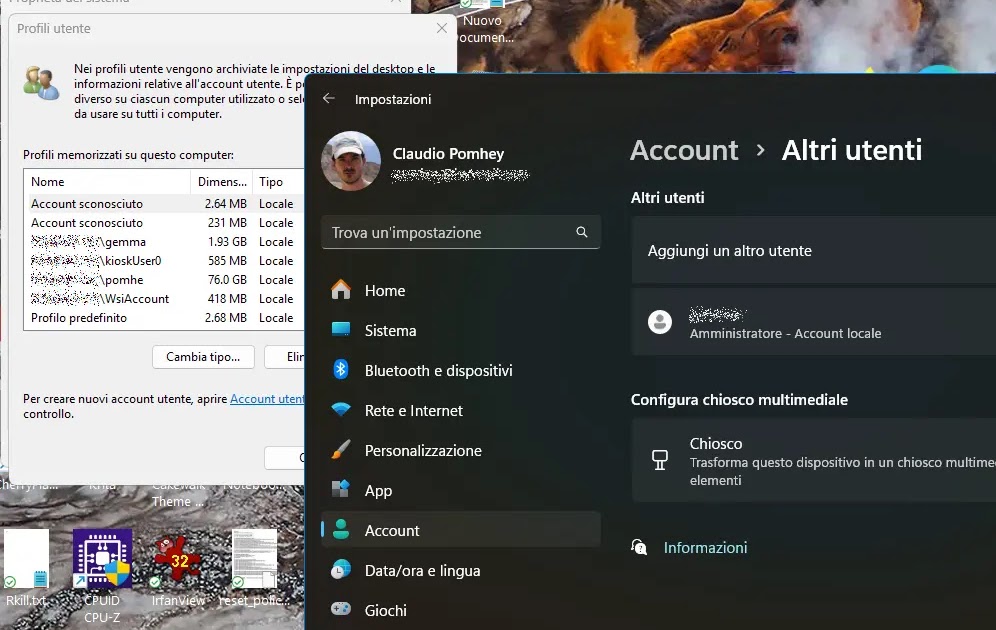996x630 pixels.
Task: Open the Informazioni help link
Action: (x=705, y=547)
